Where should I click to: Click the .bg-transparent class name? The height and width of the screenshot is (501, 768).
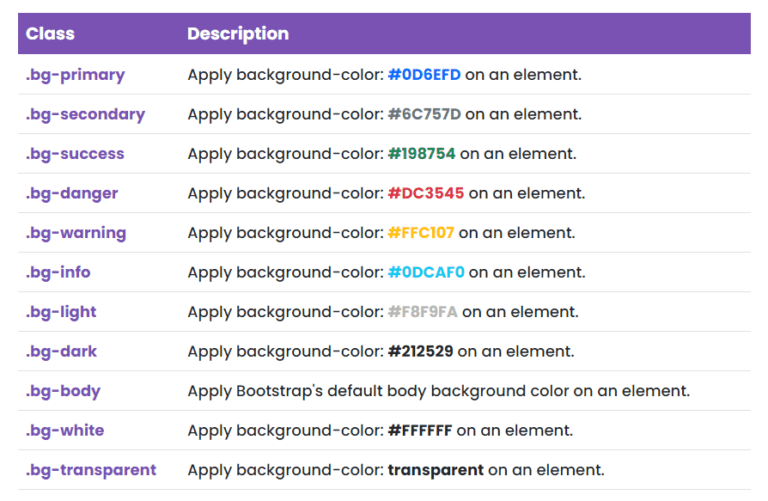click(x=91, y=470)
